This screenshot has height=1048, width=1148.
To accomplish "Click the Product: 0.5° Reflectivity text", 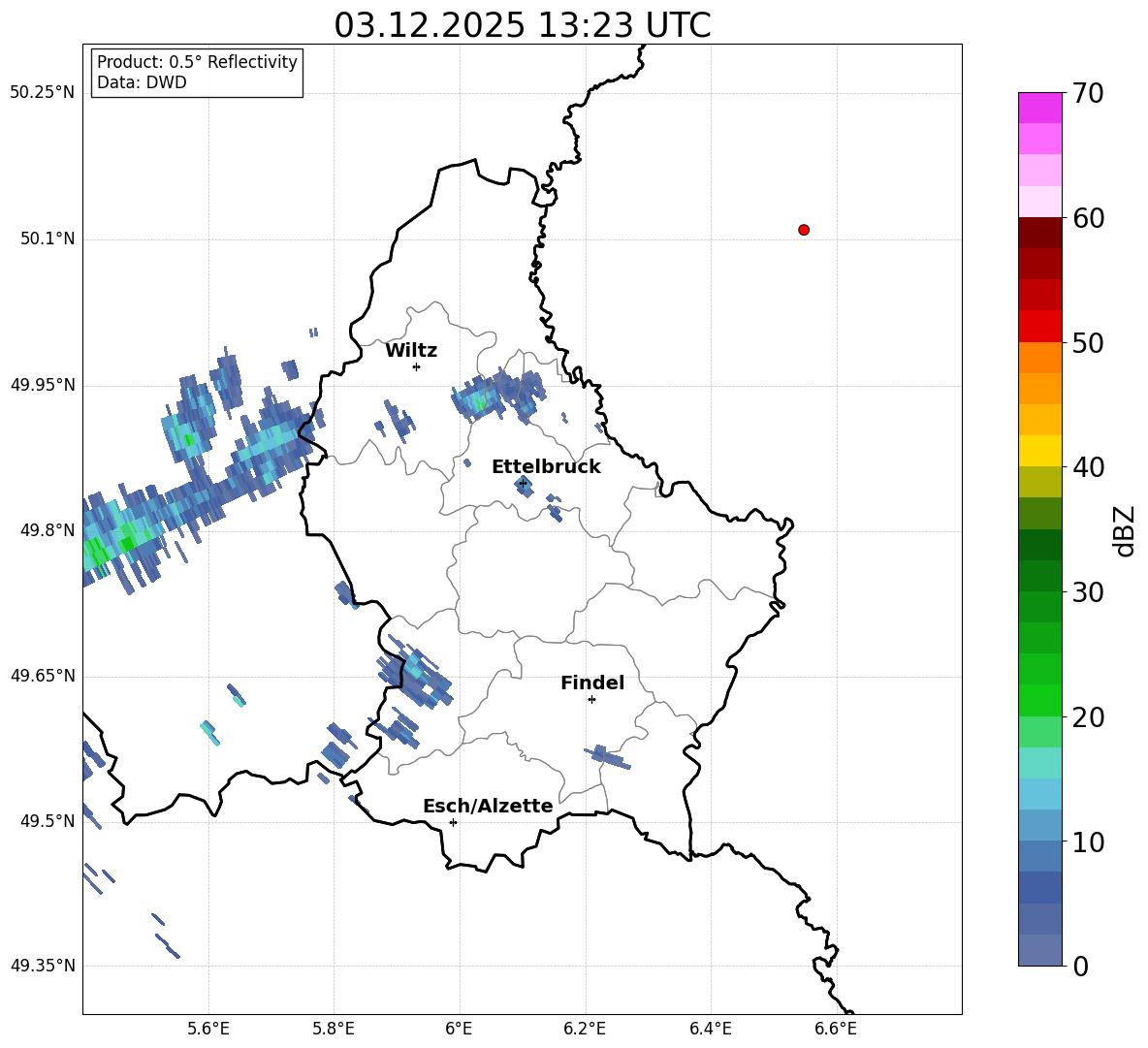I will click(197, 62).
